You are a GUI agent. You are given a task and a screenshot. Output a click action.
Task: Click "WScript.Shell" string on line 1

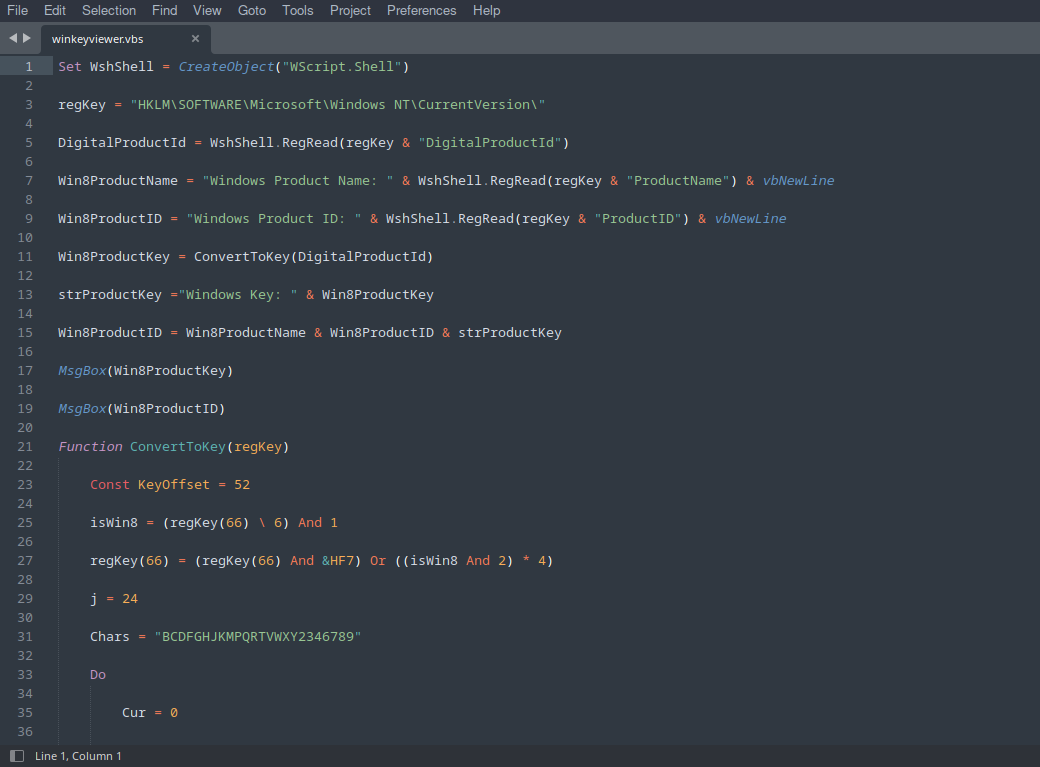[342, 66]
